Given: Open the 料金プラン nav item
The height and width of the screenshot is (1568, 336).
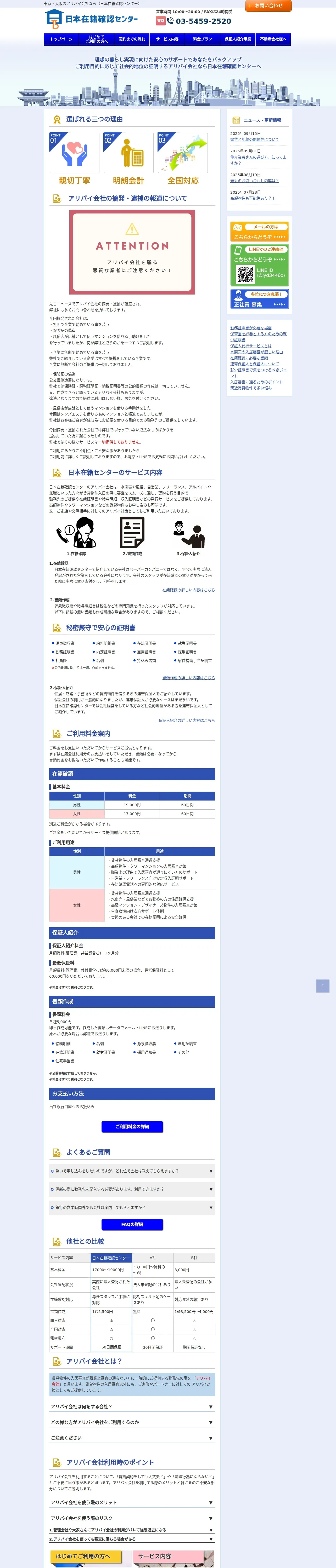Looking at the screenshot, I should click(x=203, y=39).
